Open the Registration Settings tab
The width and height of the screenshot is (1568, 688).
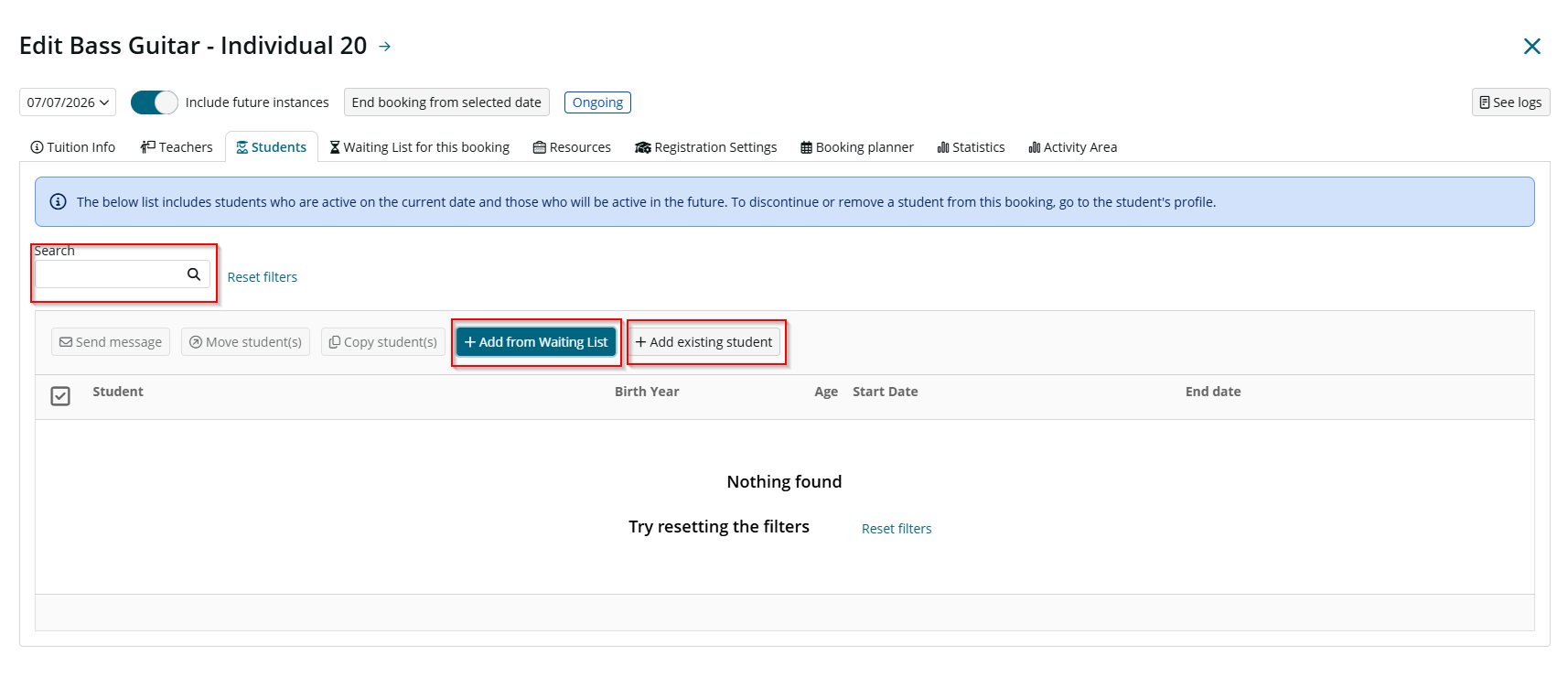pyautogui.click(x=706, y=147)
